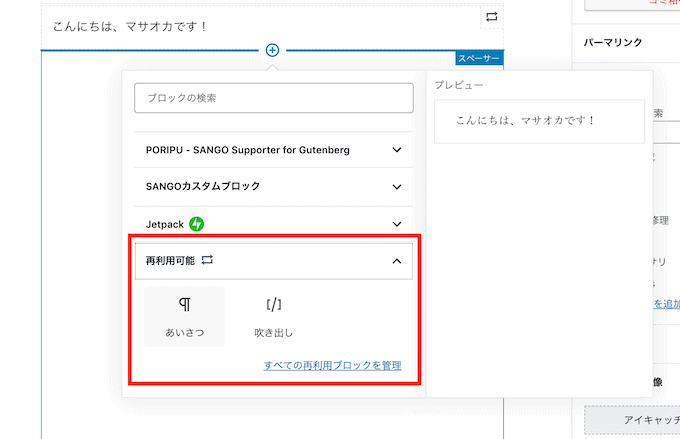Expand the SANGOカスタムブロック section
The width and height of the screenshot is (680, 439).
(x=274, y=187)
